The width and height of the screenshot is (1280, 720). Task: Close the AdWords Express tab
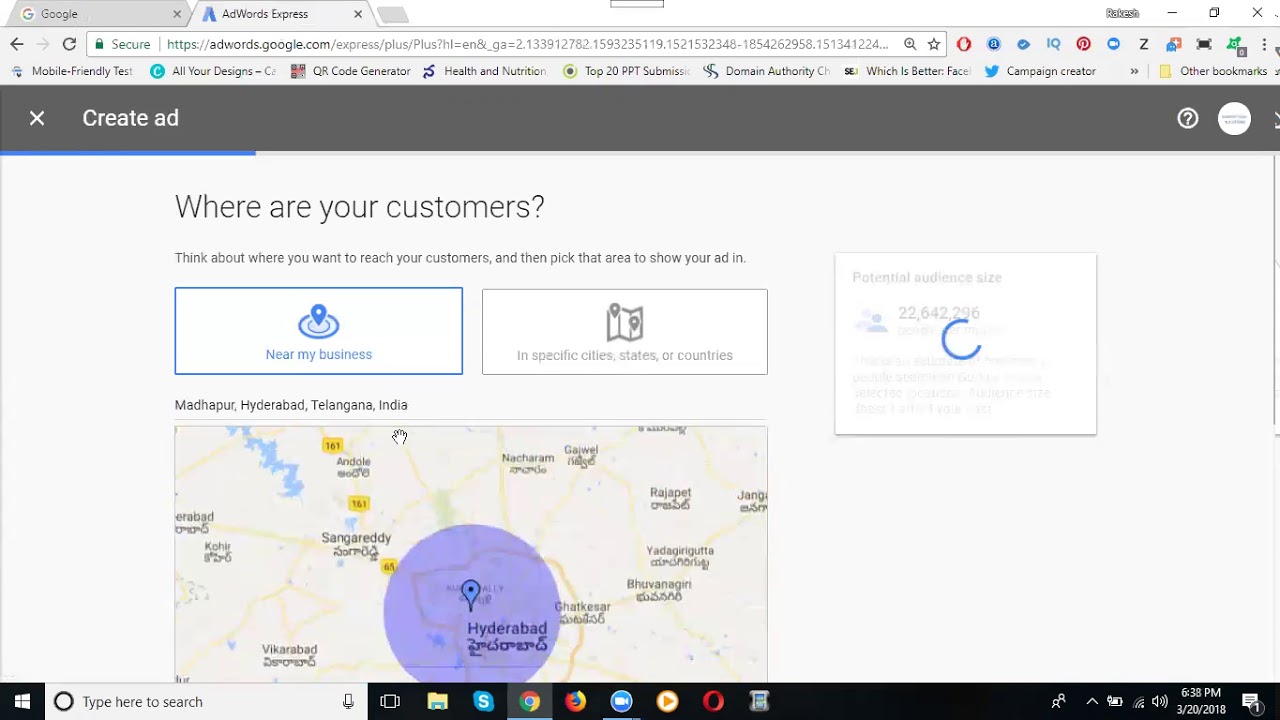pos(358,14)
